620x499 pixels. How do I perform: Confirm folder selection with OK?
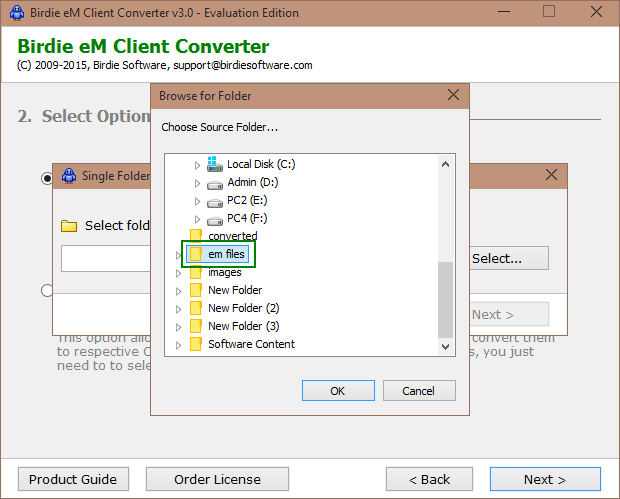click(338, 391)
